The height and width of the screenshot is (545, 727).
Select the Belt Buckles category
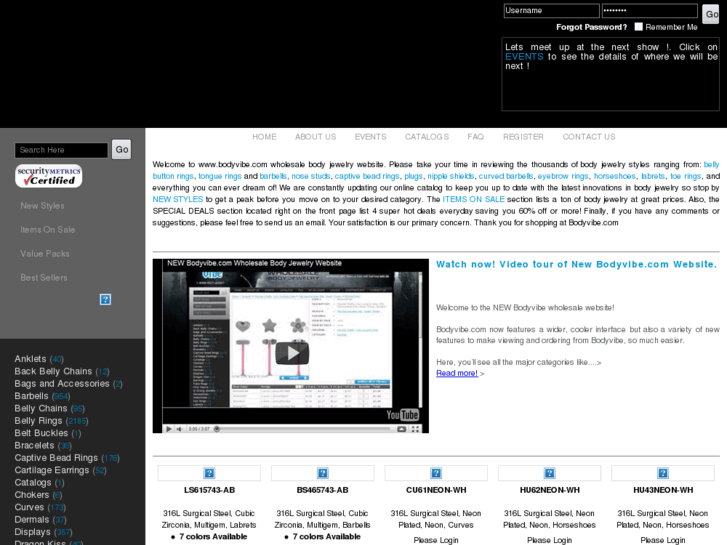pos(41,433)
